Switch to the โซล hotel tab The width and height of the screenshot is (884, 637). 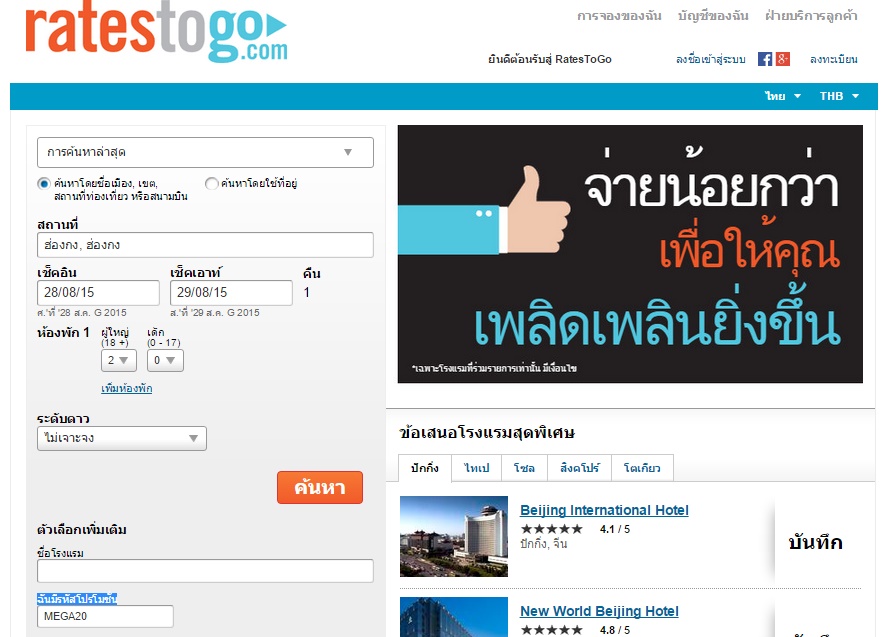coord(524,468)
